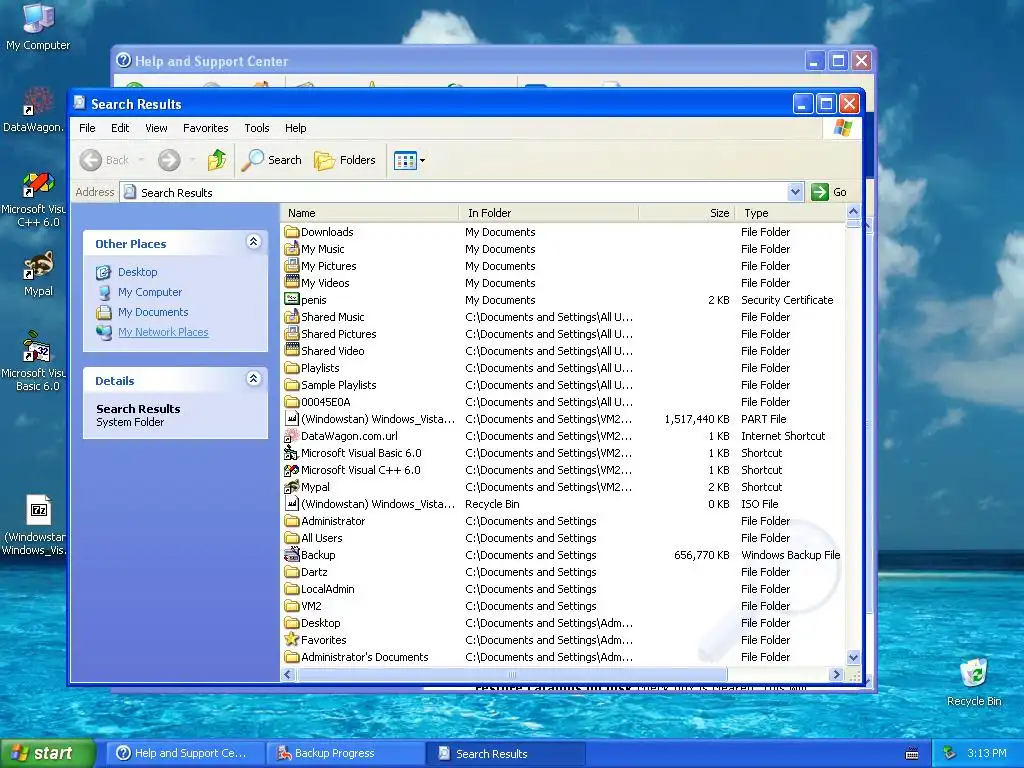Select the Playlists row

tap(564, 368)
